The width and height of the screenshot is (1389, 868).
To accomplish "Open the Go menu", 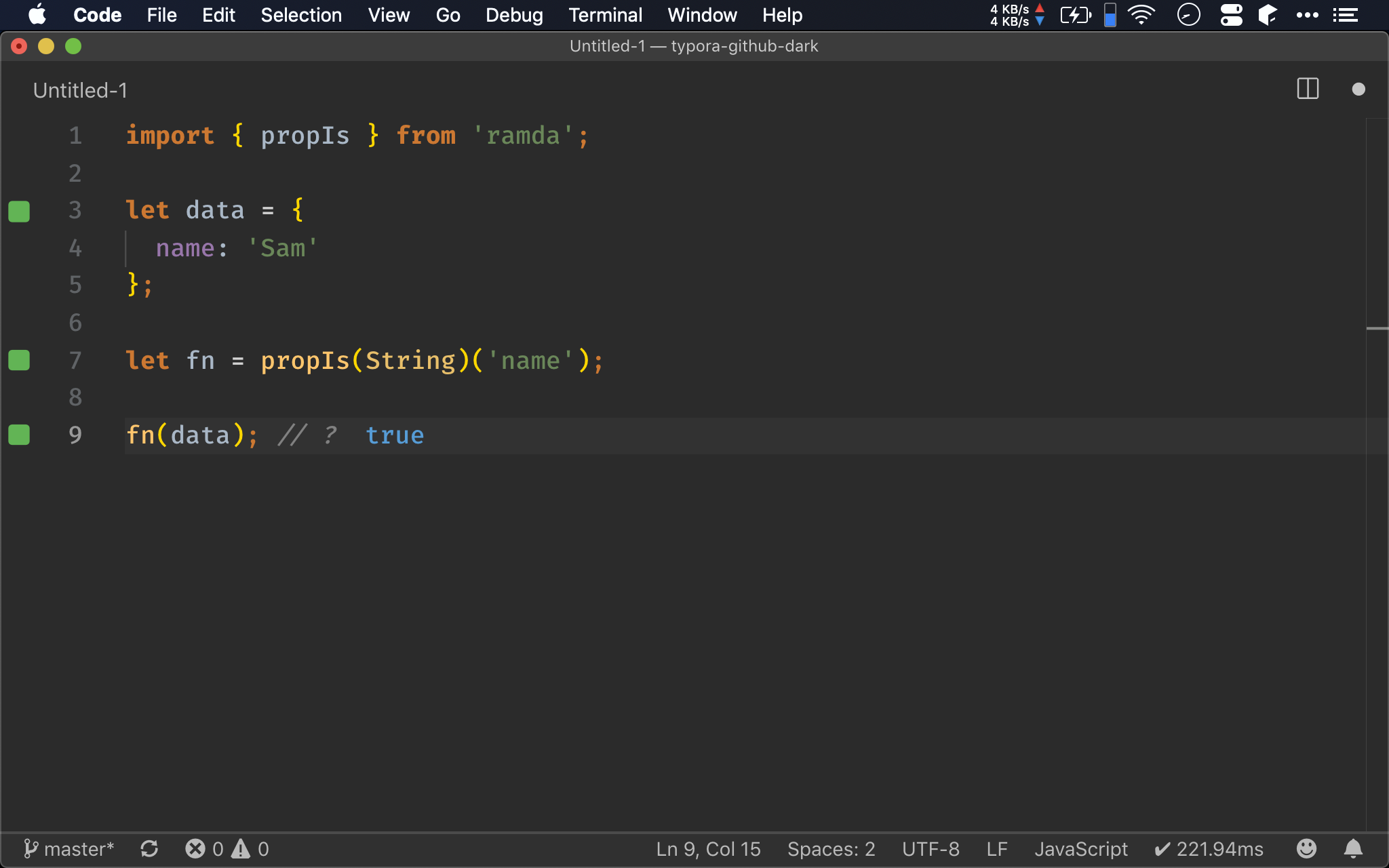I will point(448,15).
